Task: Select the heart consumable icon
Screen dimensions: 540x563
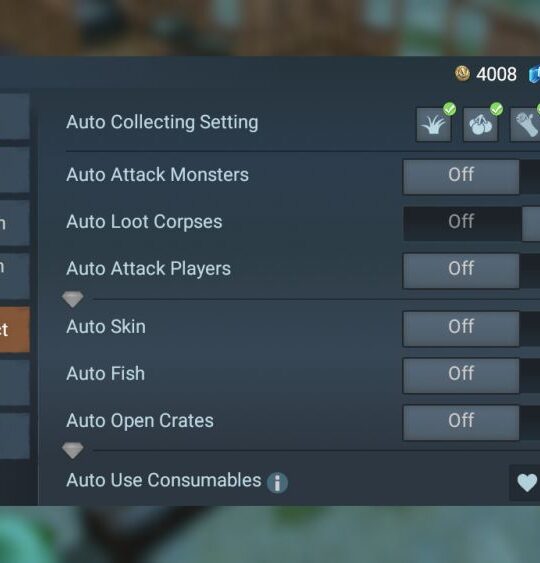Action: [526, 482]
